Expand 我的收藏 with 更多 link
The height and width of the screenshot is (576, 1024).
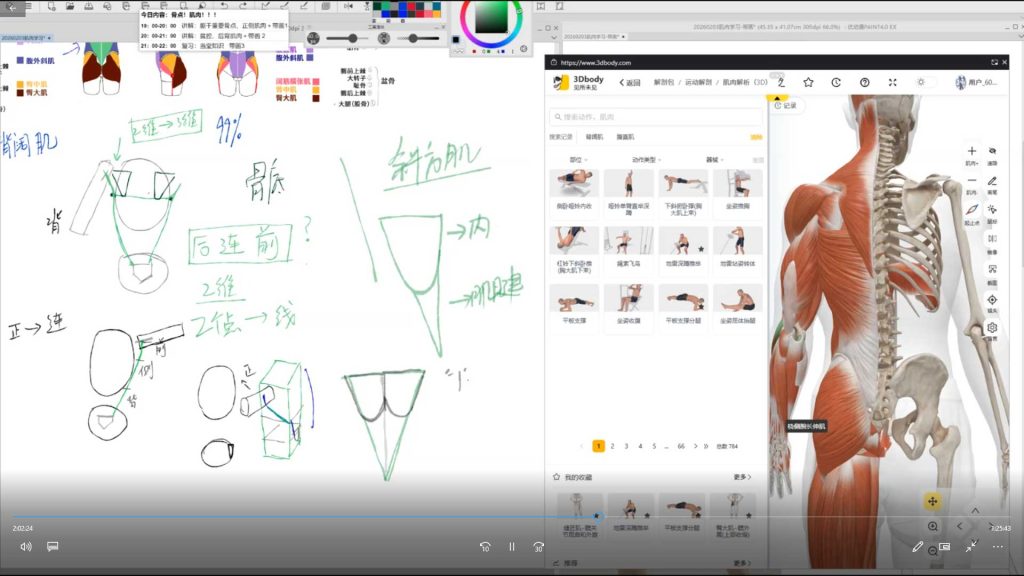743,477
